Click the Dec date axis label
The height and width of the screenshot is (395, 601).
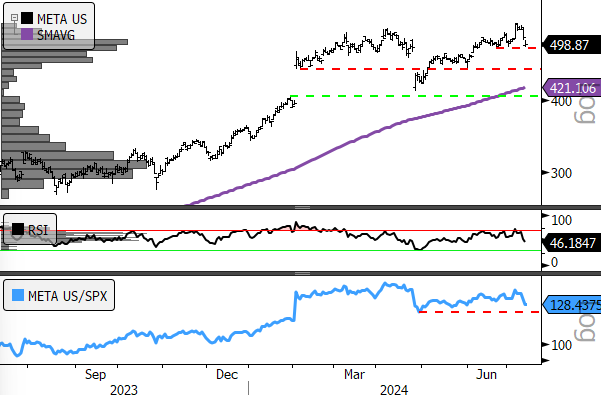227,374
